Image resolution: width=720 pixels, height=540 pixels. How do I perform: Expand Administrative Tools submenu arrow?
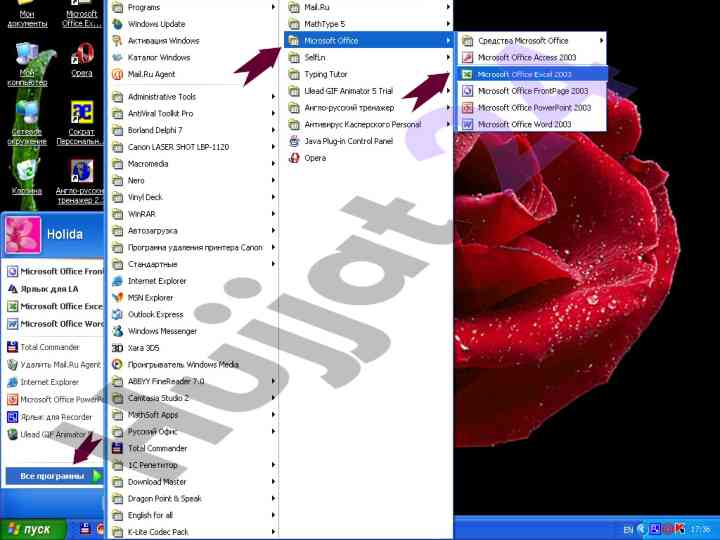(273, 97)
